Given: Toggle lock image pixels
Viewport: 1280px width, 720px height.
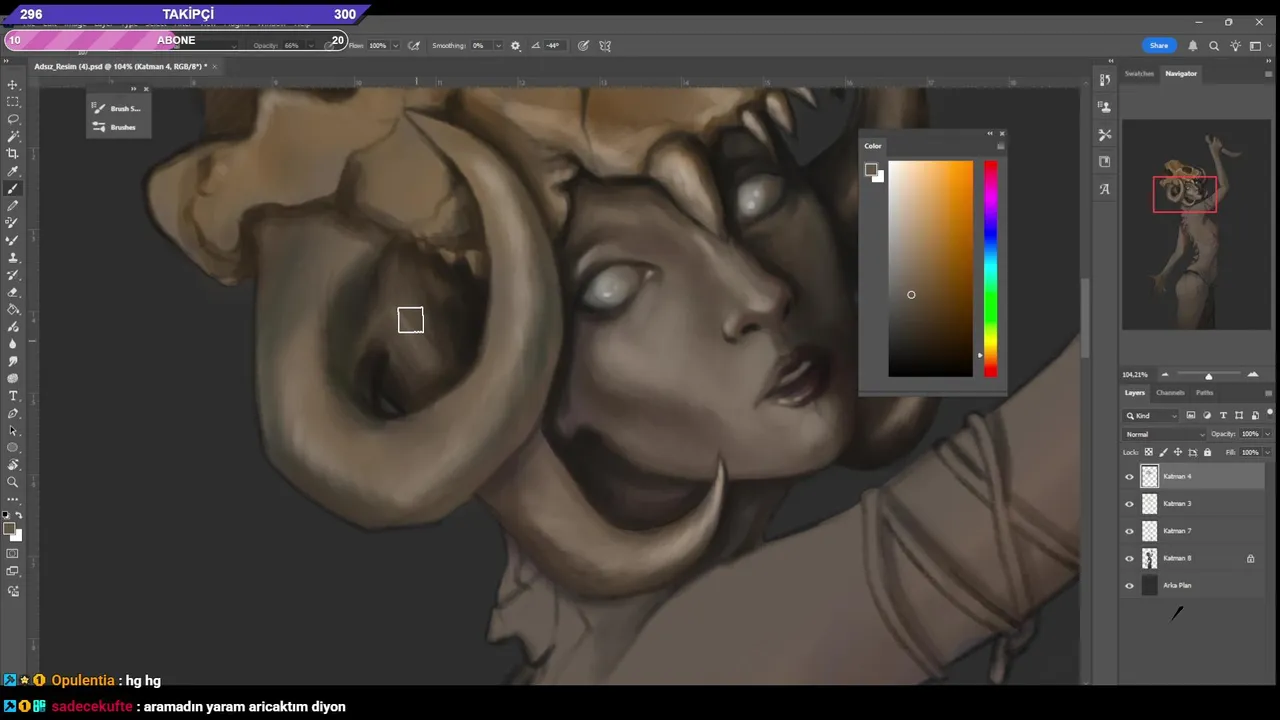Looking at the screenshot, I should point(1163,453).
